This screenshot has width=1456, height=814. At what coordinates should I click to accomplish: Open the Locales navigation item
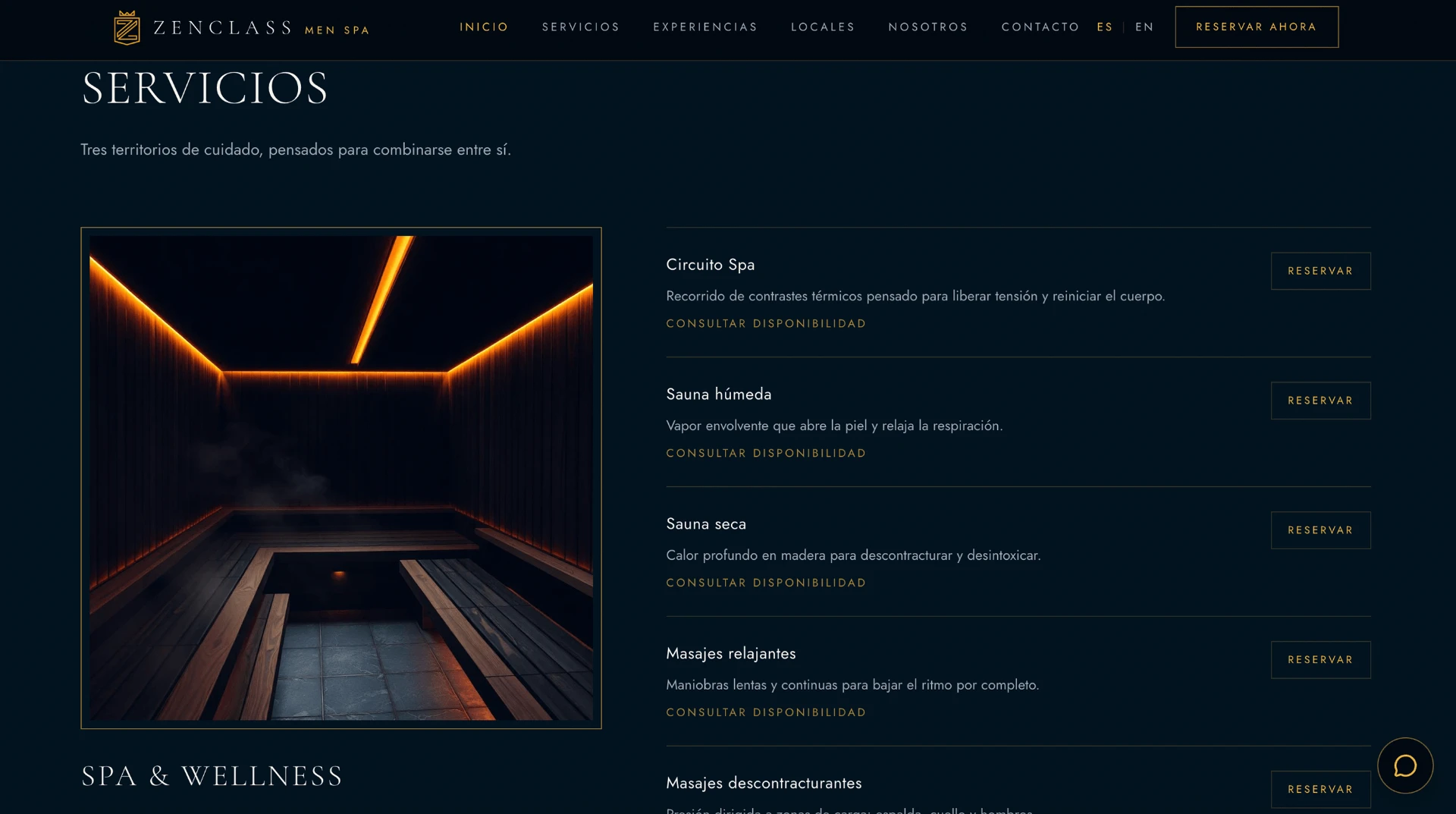click(x=823, y=27)
